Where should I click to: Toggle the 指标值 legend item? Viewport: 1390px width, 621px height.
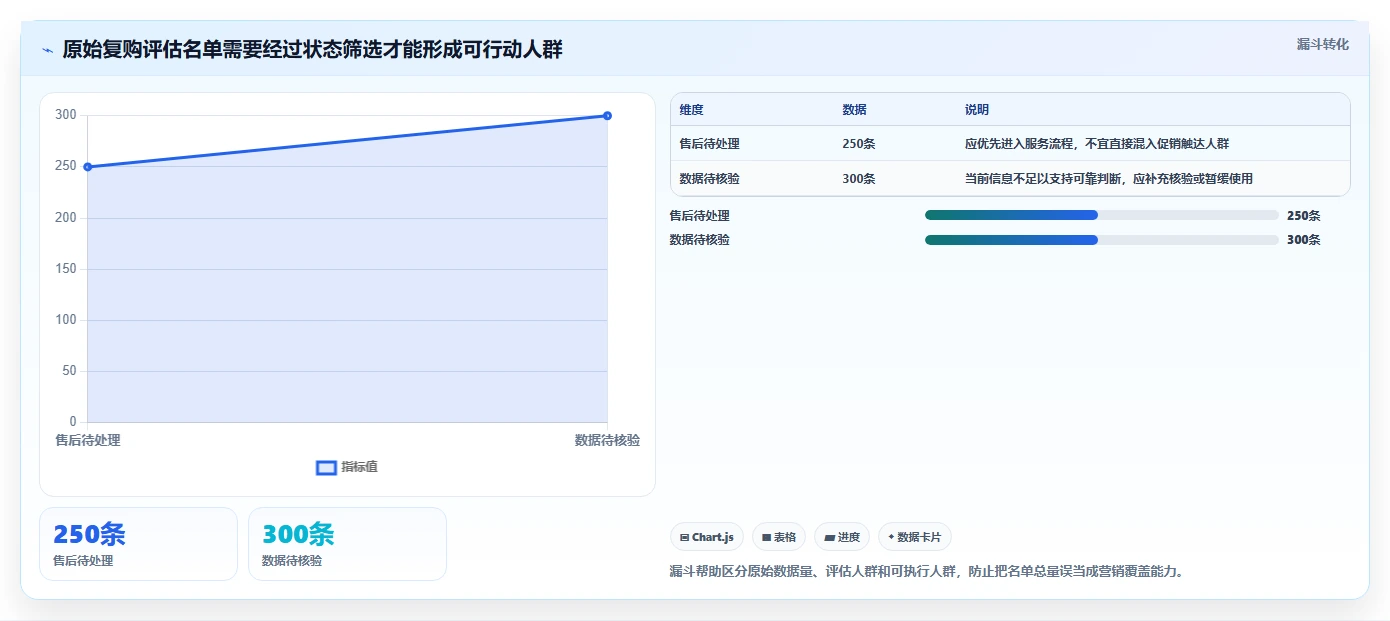click(x=346, y=467)
